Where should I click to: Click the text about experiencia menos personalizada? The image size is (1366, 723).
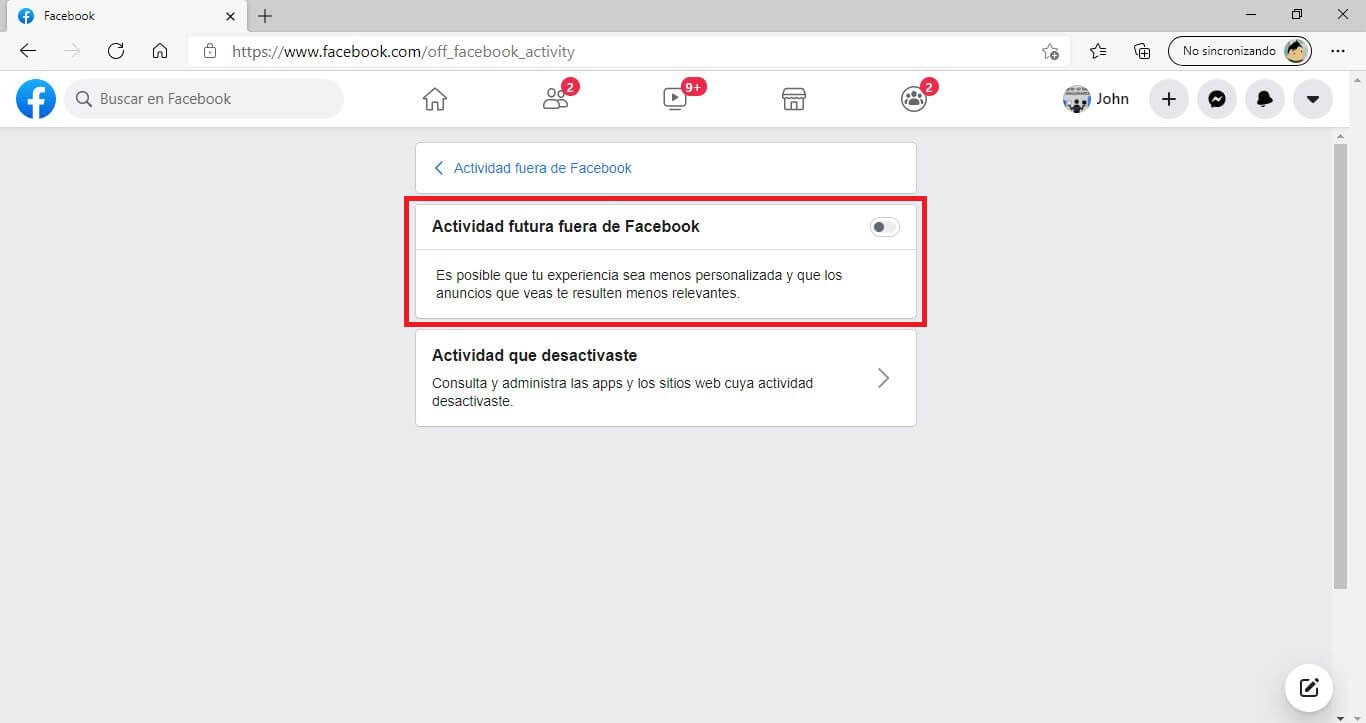pos(639,284)
